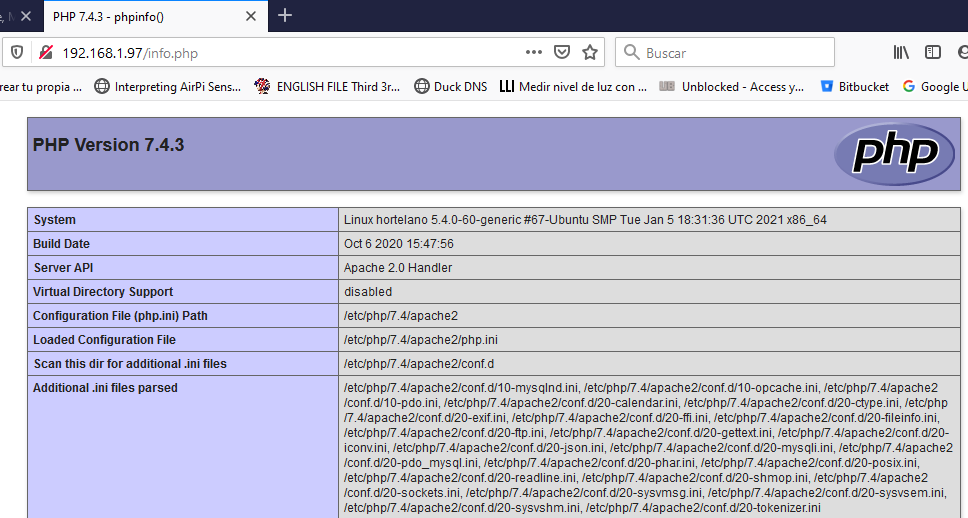Open the Duck DNS bookmark
The image size is (968, 518).
coord(451,87)
